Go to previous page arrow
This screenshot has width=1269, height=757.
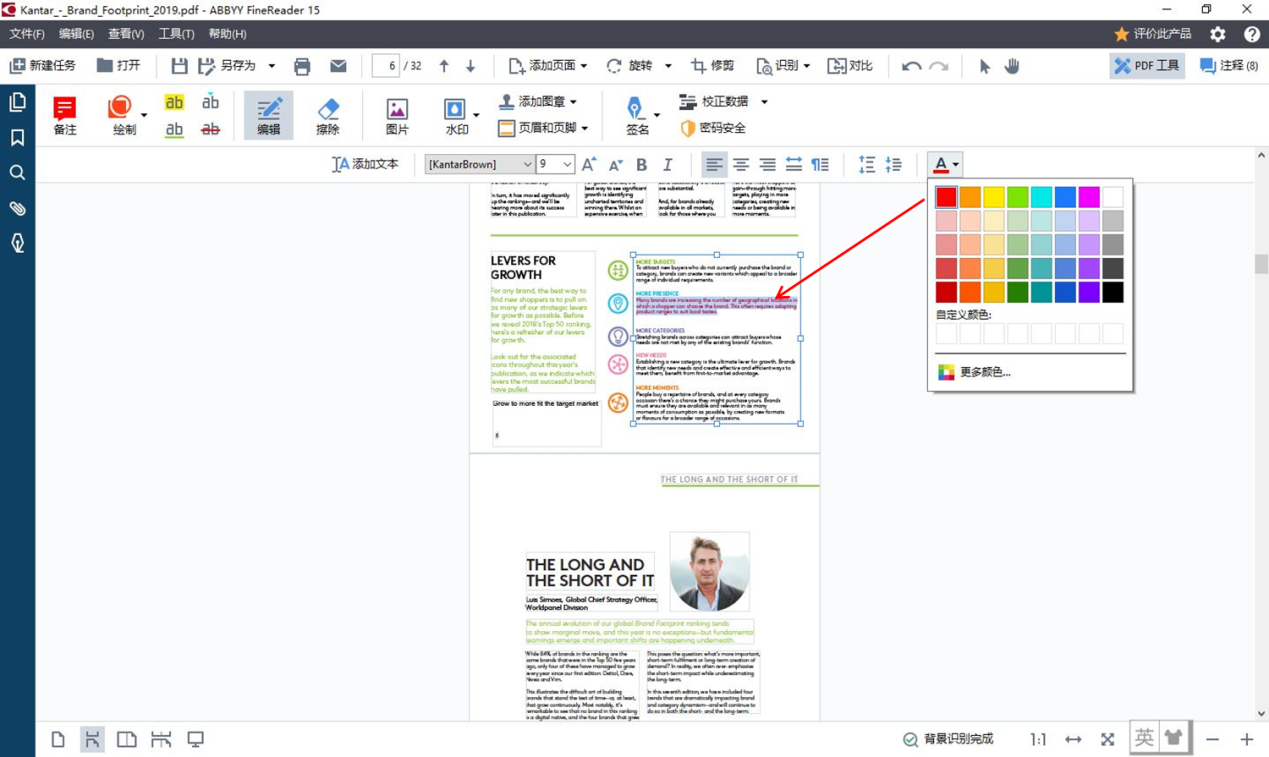[x=444, y=66]
